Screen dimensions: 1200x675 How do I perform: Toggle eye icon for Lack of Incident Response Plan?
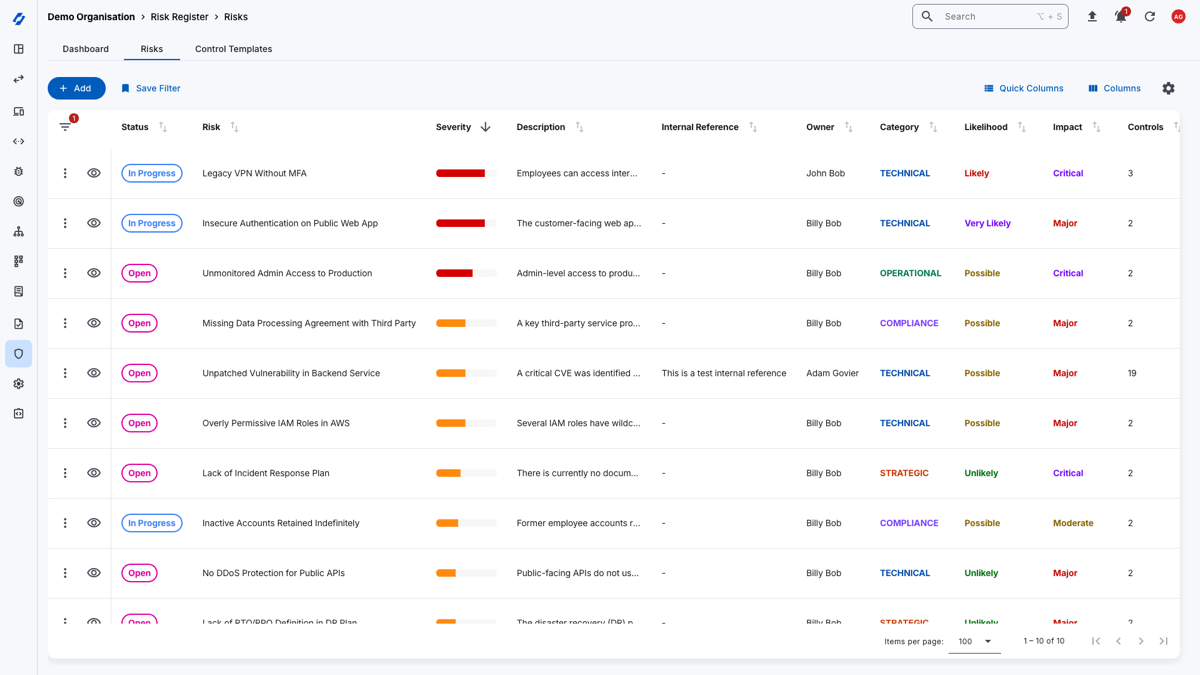click(x=94, y=473)
